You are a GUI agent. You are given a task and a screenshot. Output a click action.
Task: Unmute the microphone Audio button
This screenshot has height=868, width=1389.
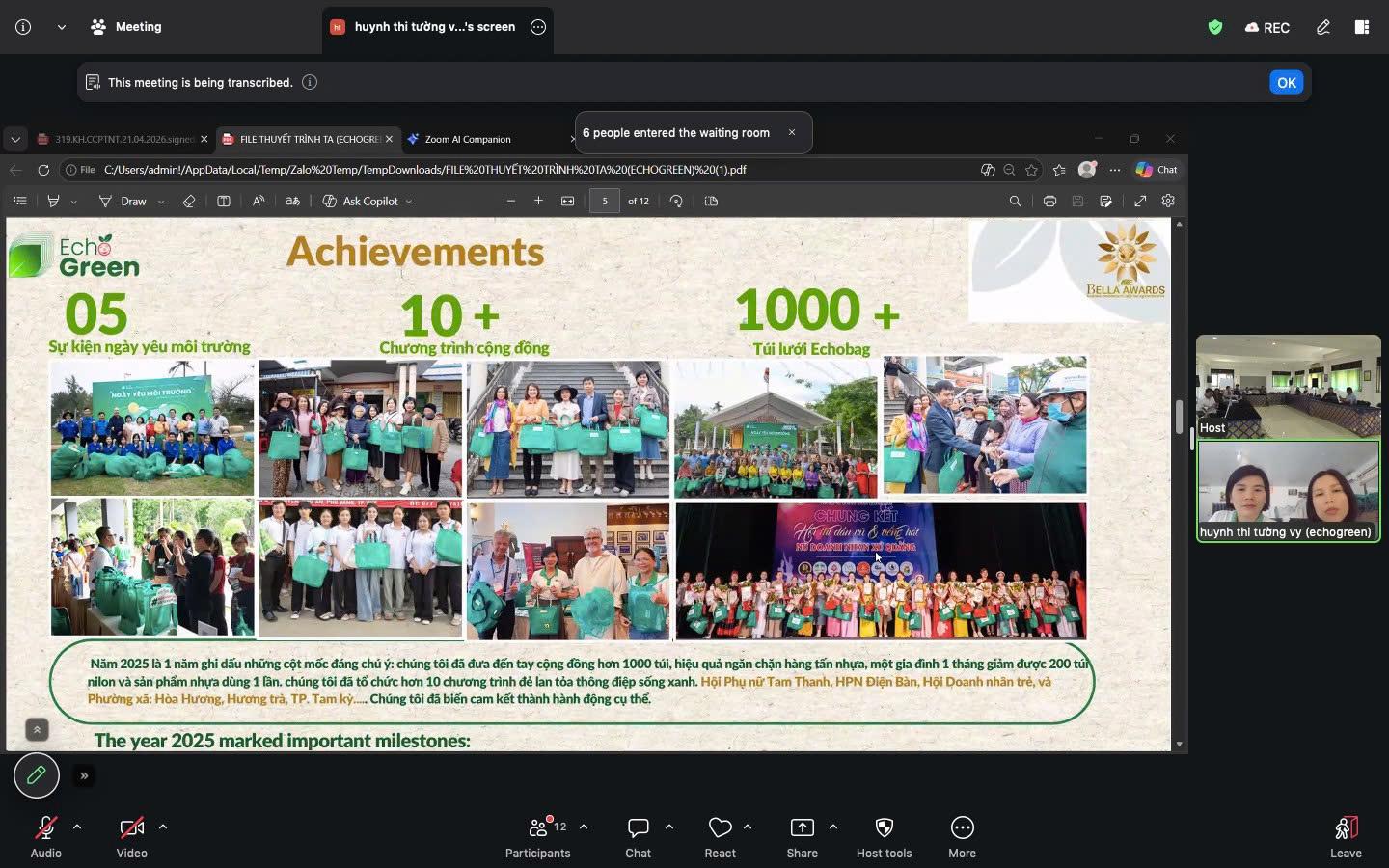click(45, 828)
